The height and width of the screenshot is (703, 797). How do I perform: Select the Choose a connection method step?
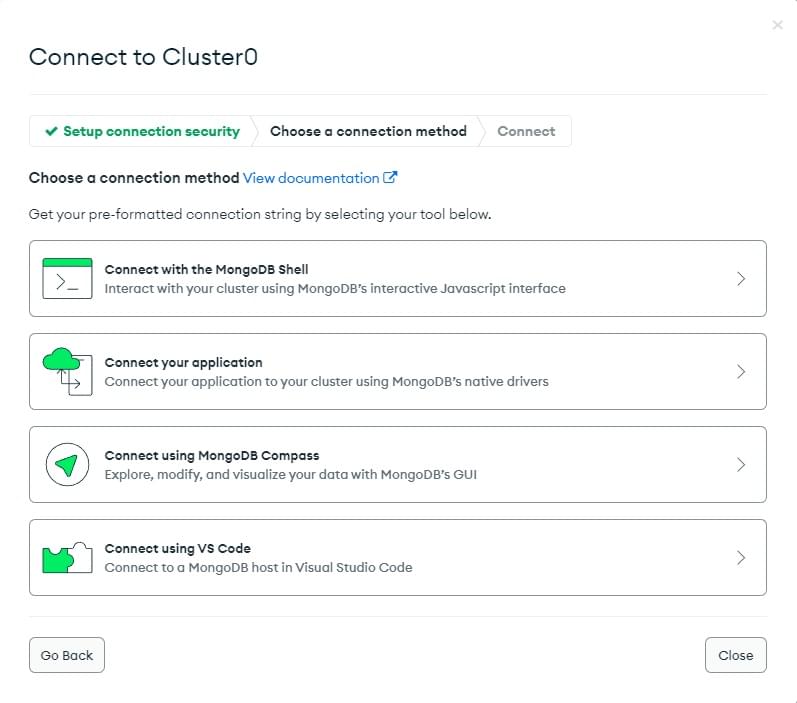point(368,131)
